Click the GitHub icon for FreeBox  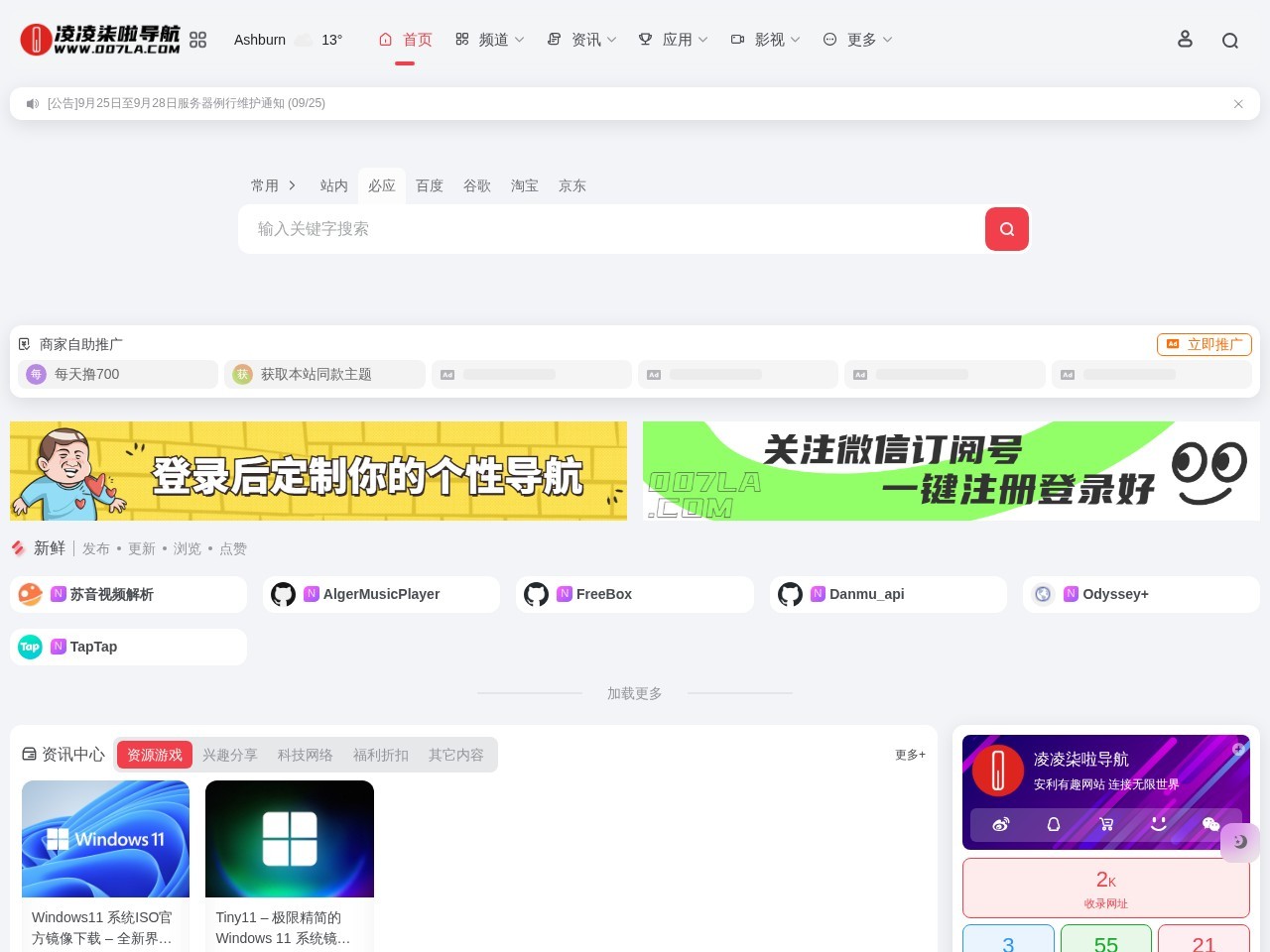tap(537, 594)
